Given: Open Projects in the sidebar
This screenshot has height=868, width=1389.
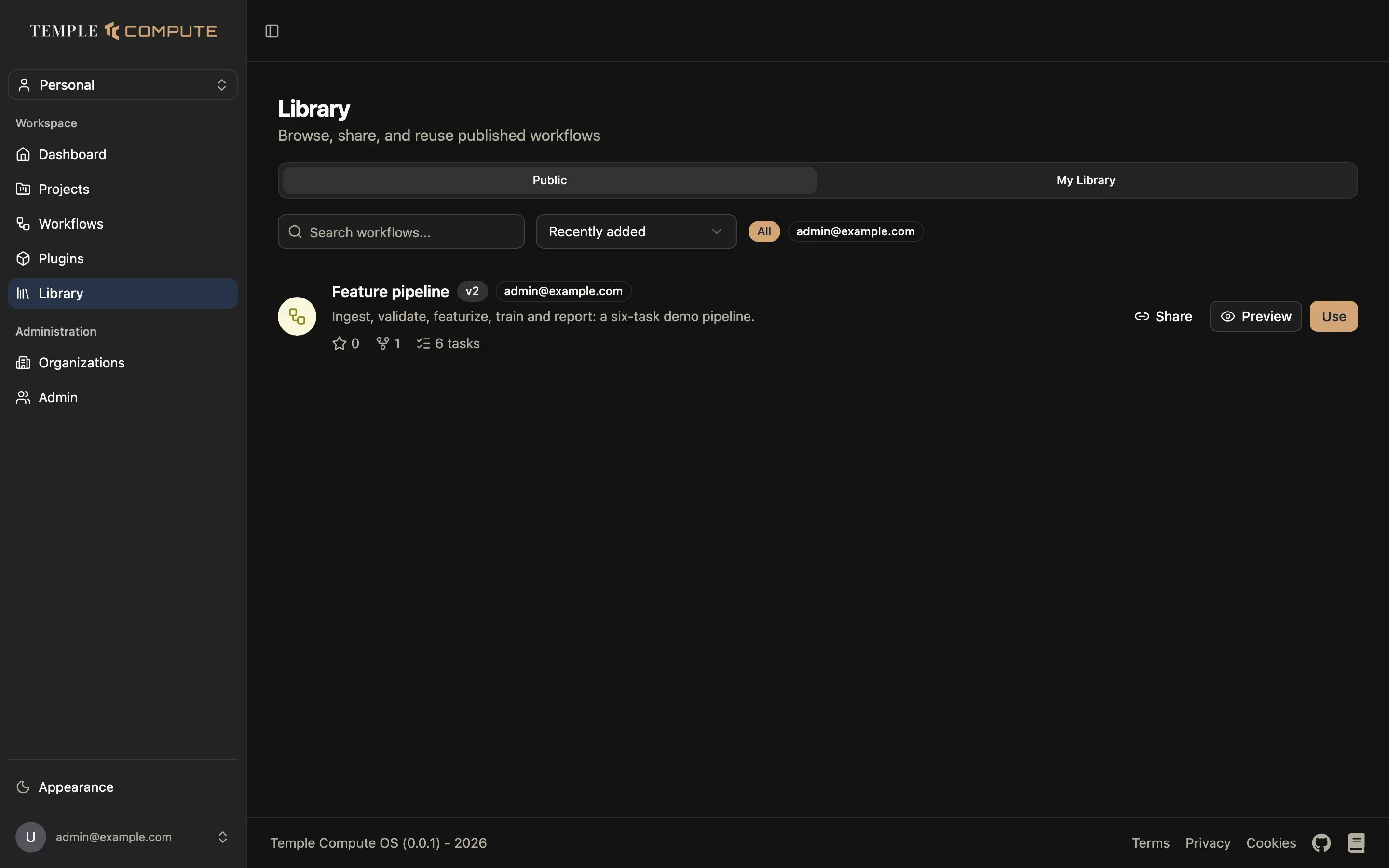Looking at the screenshot, I should coord(123,189).
